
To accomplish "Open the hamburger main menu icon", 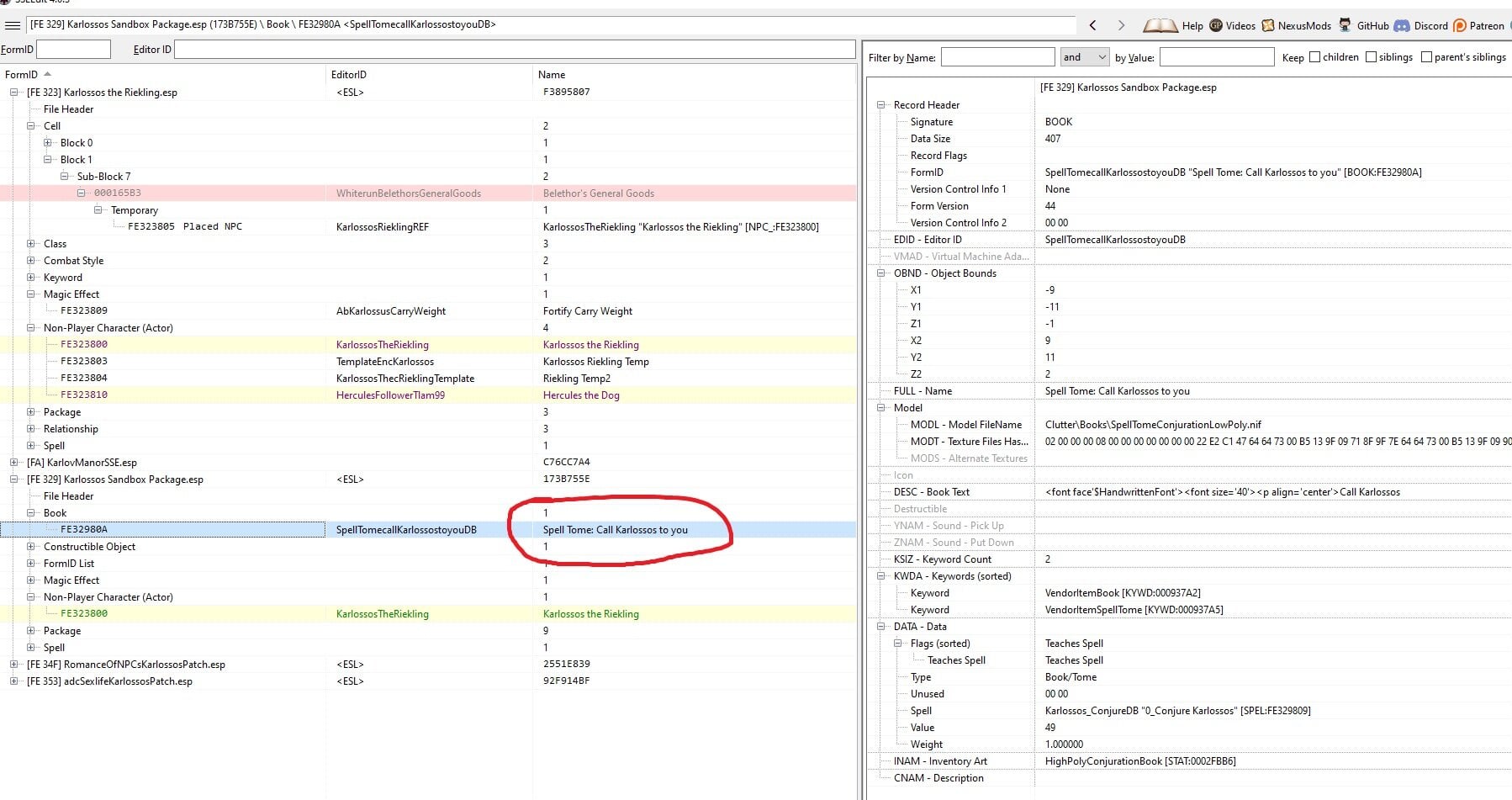I will pyautogui.click(x=13, y=25).
